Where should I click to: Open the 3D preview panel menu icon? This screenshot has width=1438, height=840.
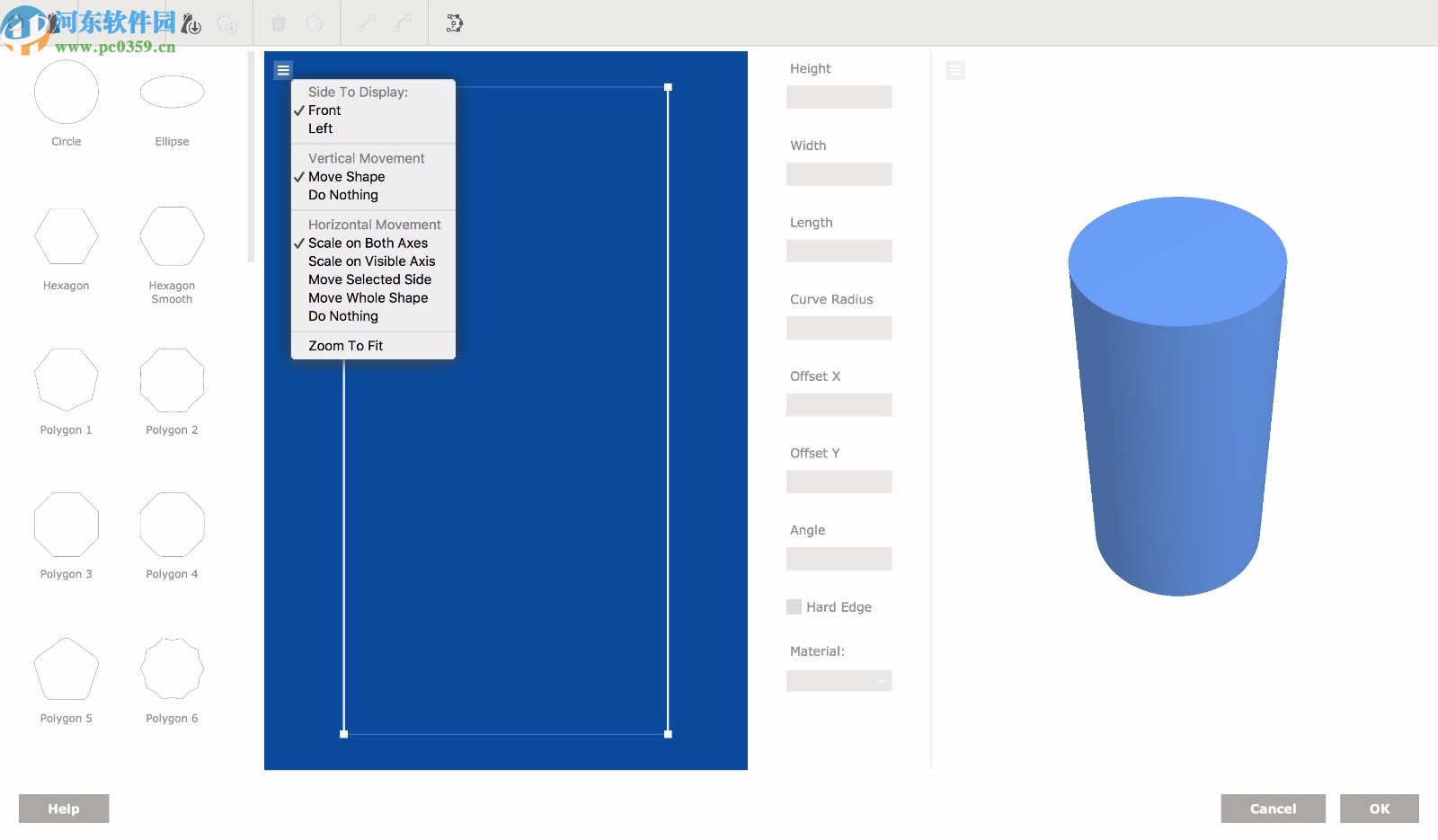[x=955, y=70]
